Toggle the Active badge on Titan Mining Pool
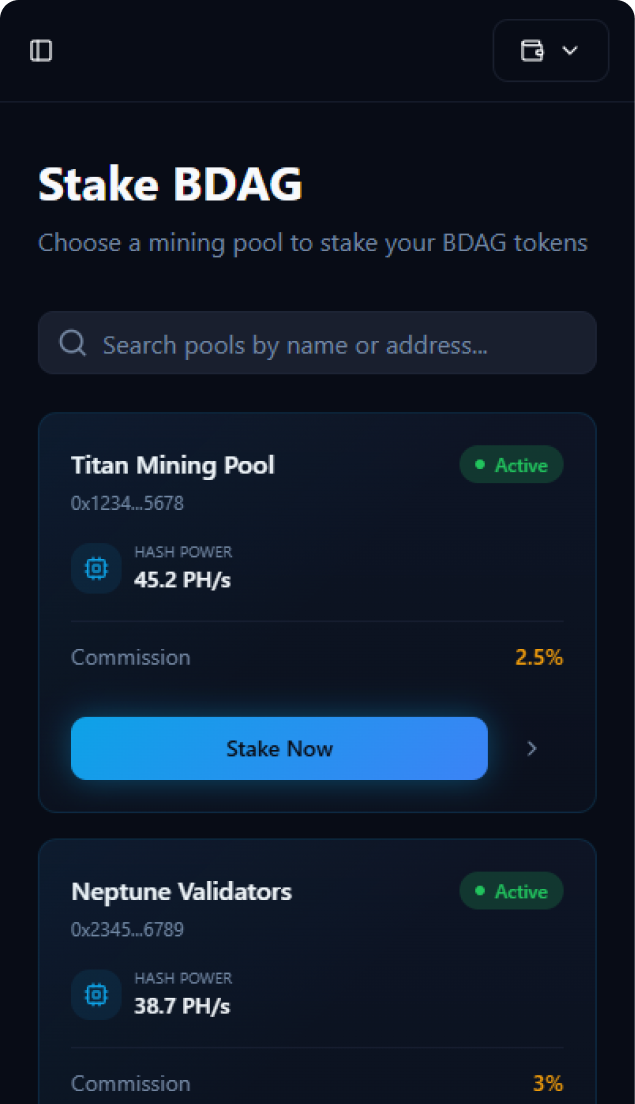Screen dimensions: 635x1104 511,464
